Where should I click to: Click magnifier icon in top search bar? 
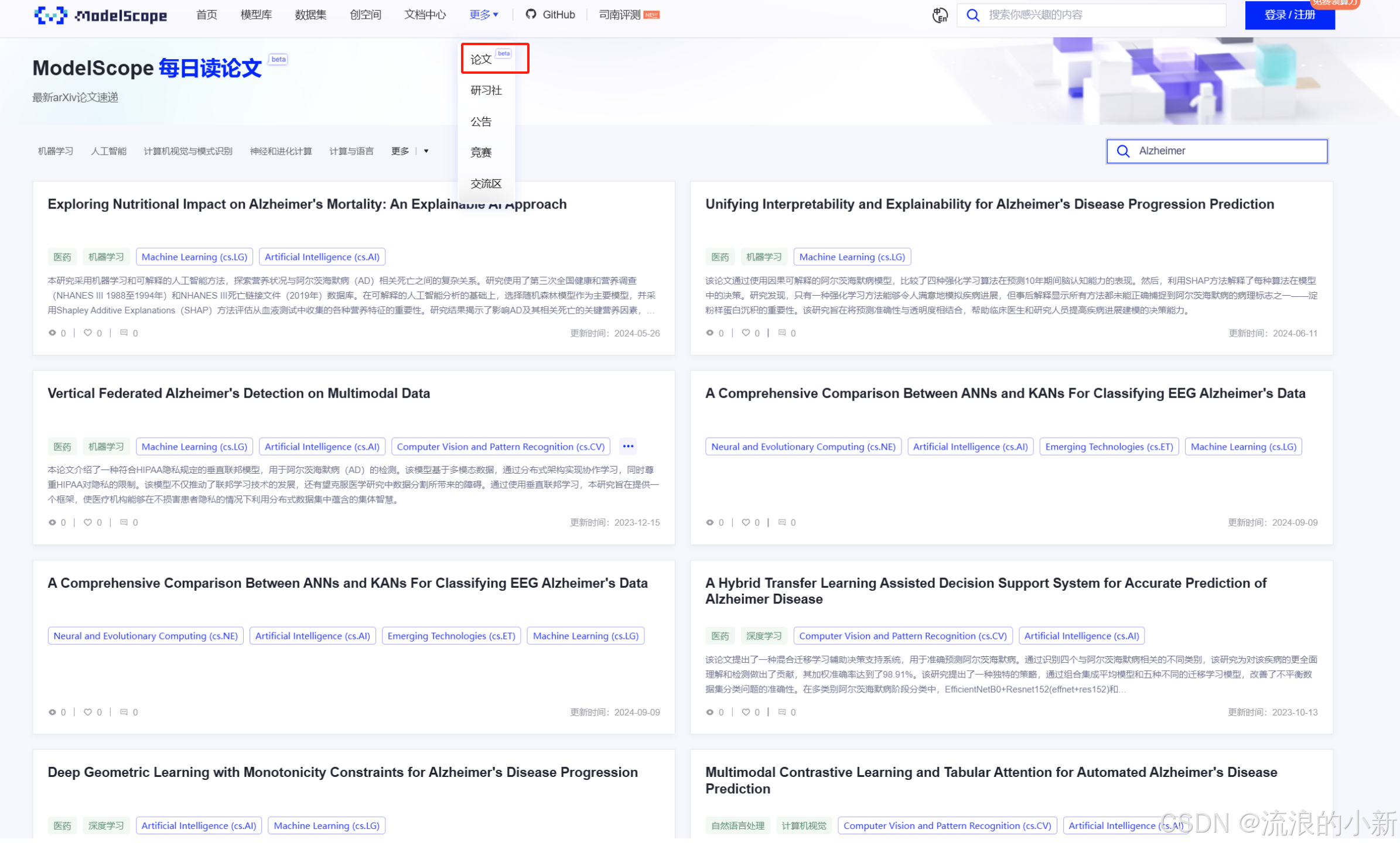[x=972, y=15]
